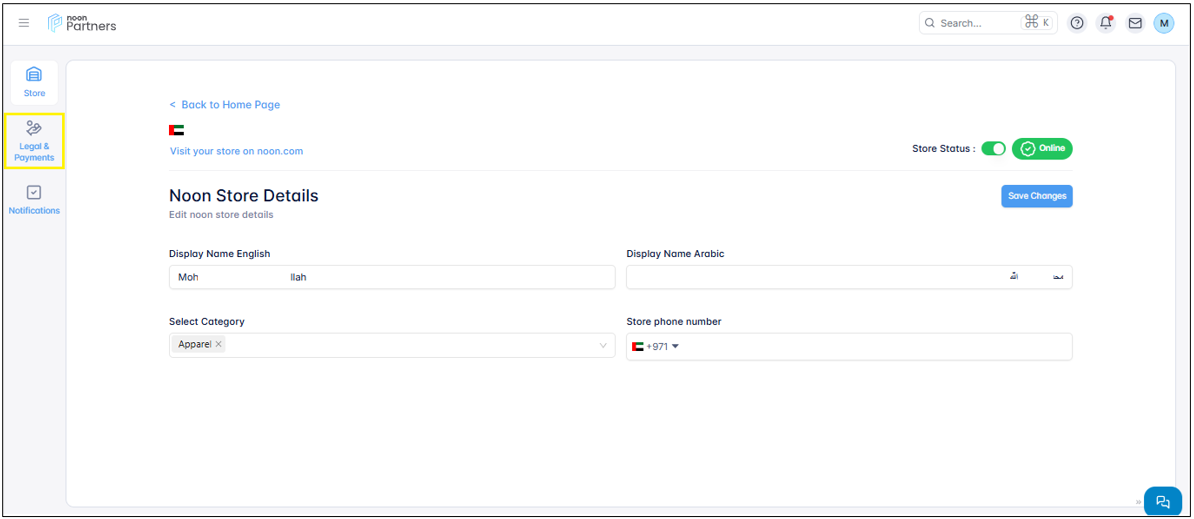Click the noon Partners logo
The image size is (1194, 519).
[x=82, y=23]
